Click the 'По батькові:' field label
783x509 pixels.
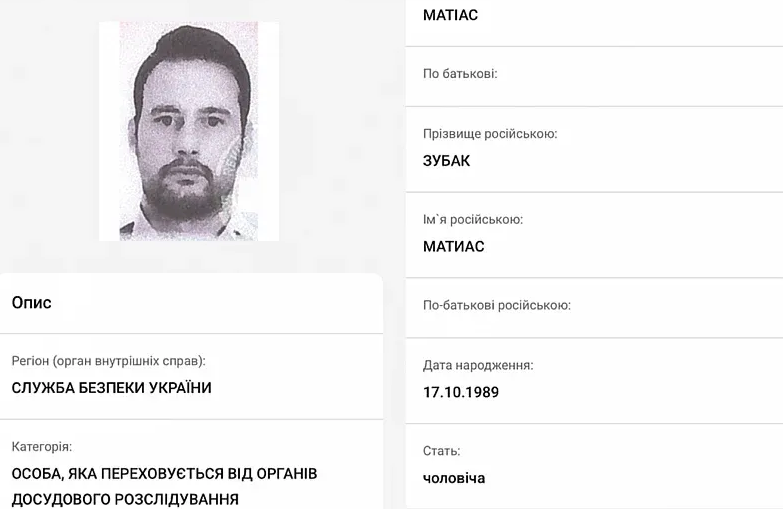[x=460, y=74]
